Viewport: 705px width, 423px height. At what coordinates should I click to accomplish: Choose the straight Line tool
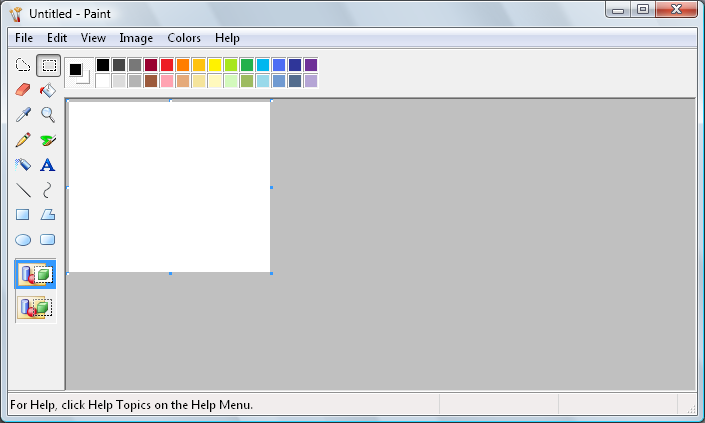coord(23,190)
